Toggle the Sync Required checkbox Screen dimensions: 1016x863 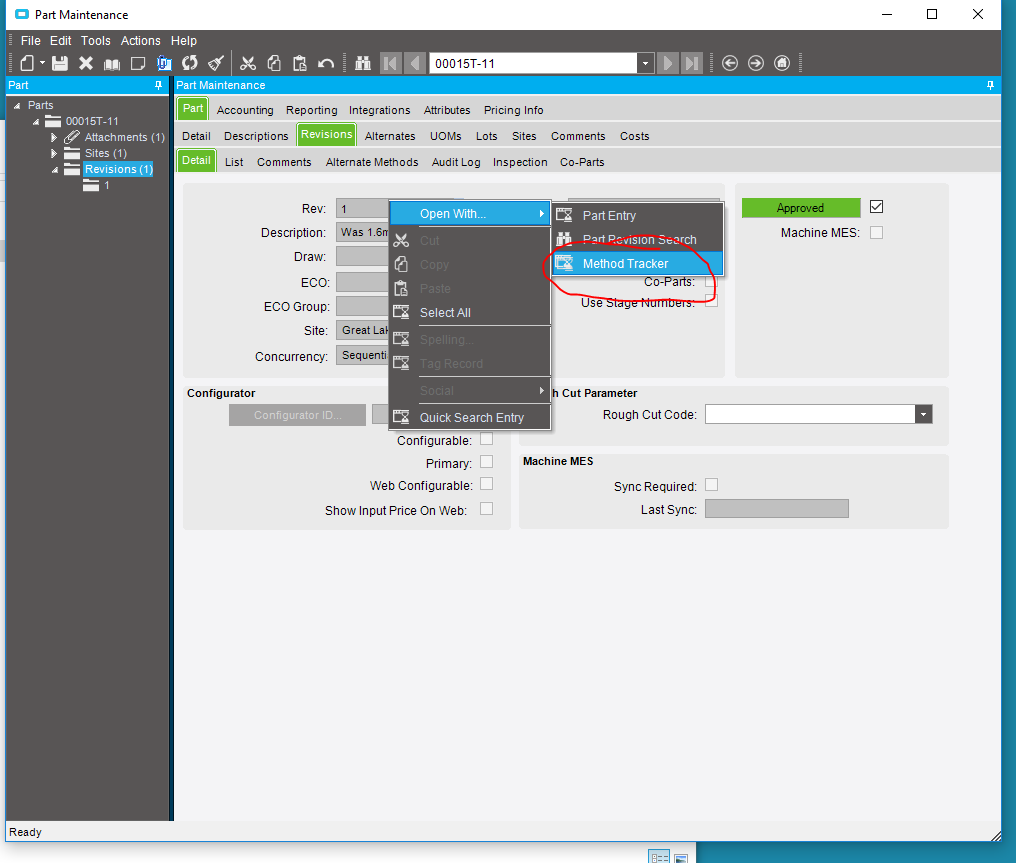click(711, 485)
